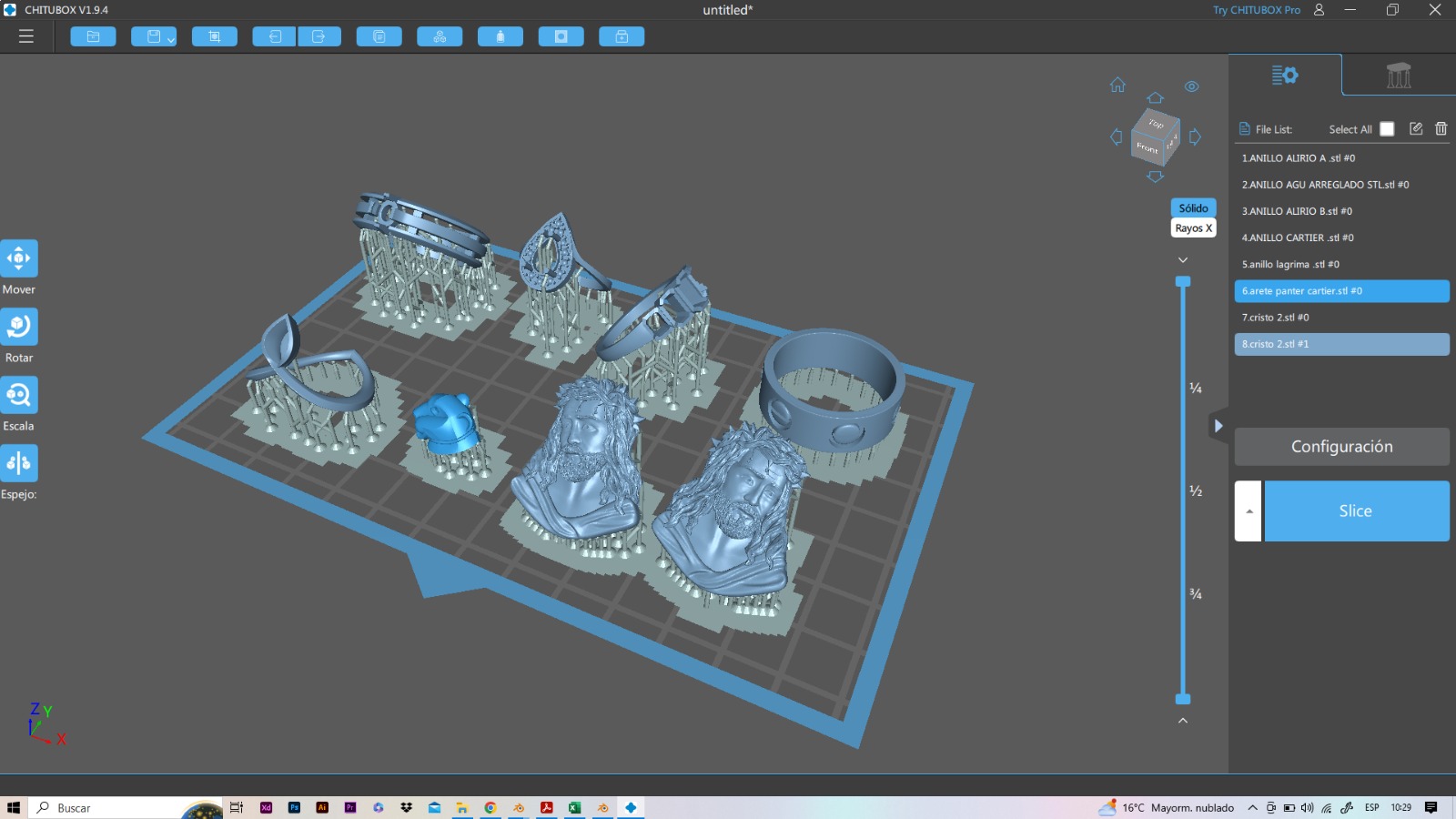Delete selected file with trash icon
Screen dimensions: 1456x819
(x=1441, y=129)
